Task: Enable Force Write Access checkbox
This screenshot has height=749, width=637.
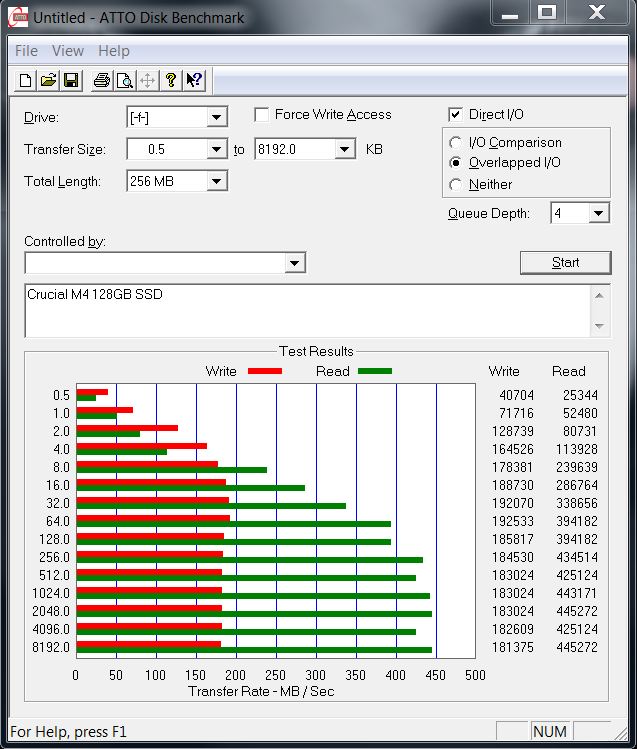Action: point(262,115)
